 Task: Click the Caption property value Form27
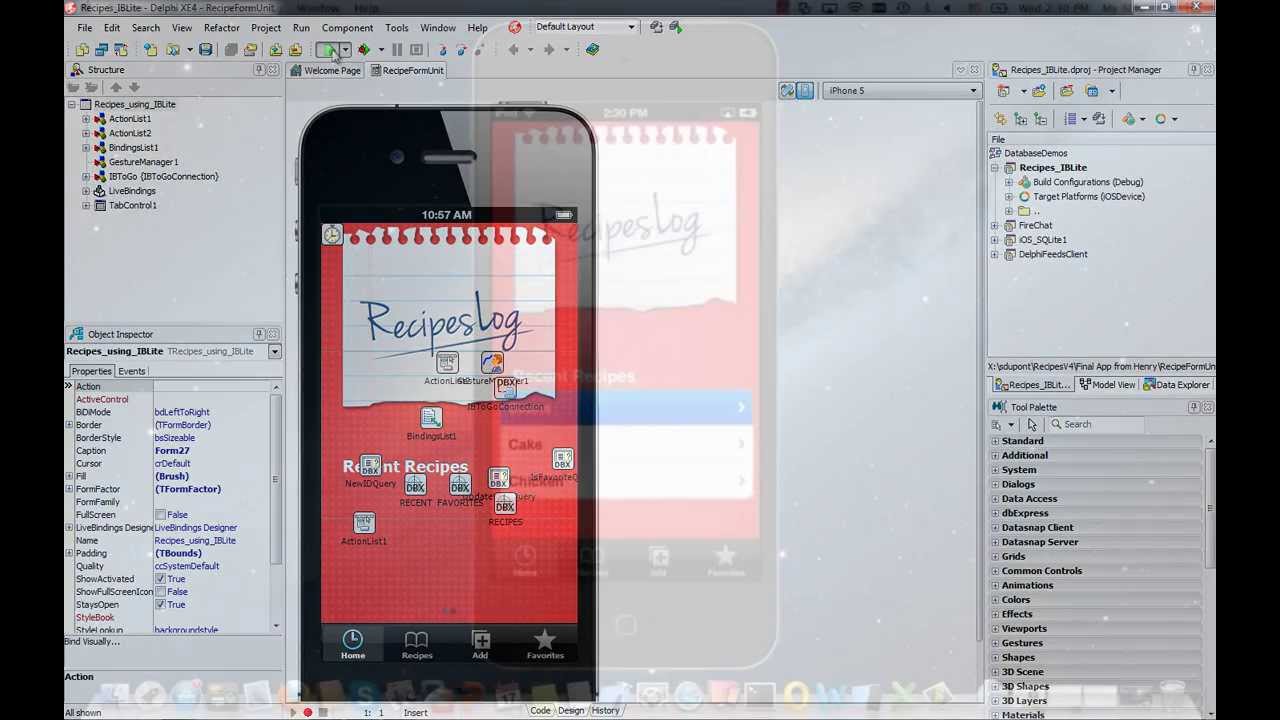click(x=172, y=451)
